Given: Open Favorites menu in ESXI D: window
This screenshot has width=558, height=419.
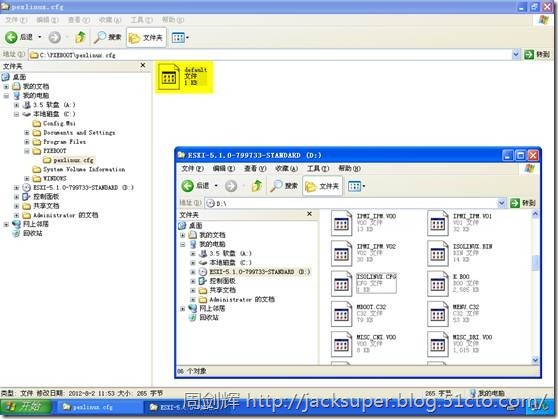Looking at the screenshot, I should [286, 168].
